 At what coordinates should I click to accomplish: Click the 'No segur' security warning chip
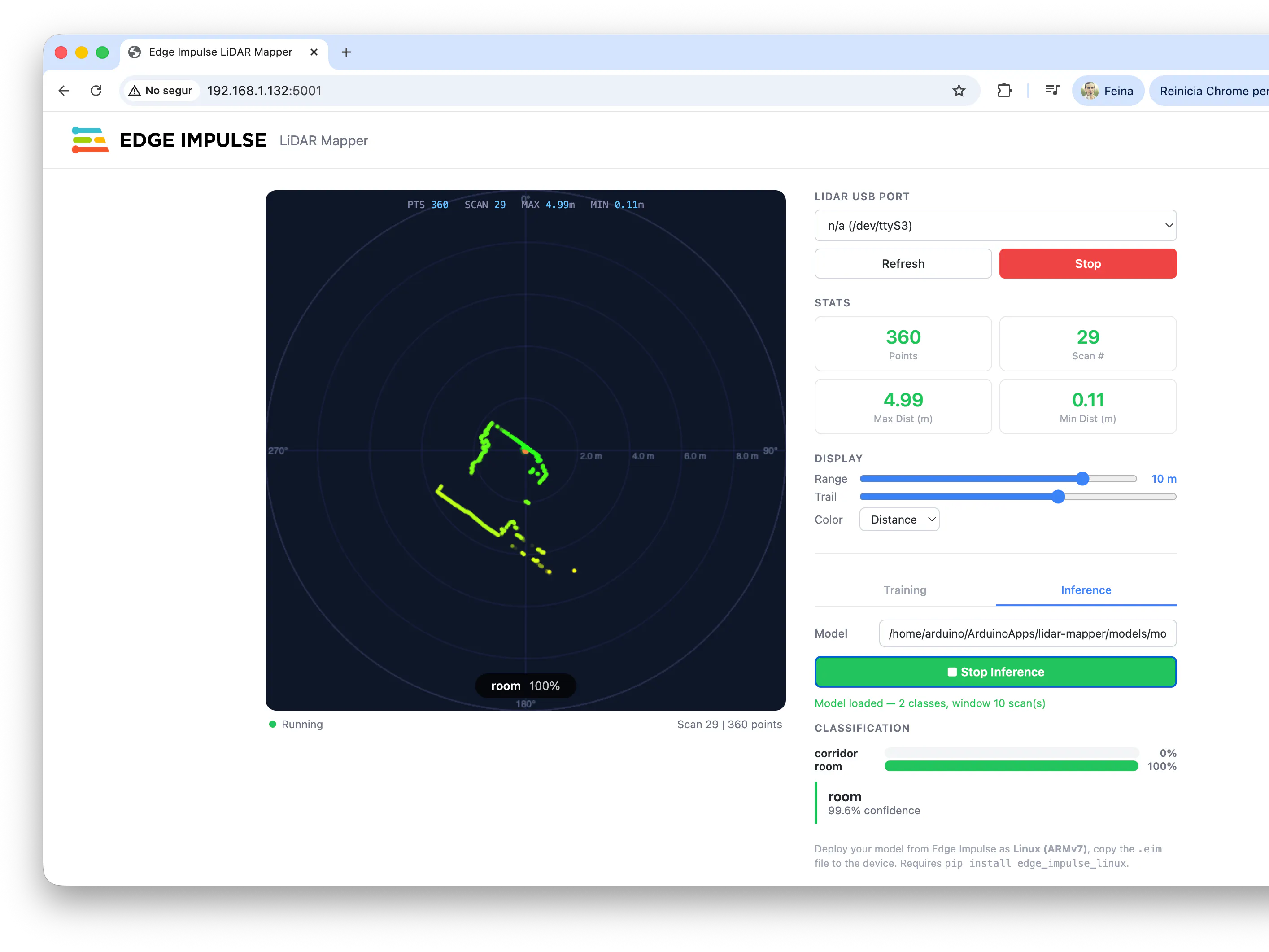click(161, 91)
